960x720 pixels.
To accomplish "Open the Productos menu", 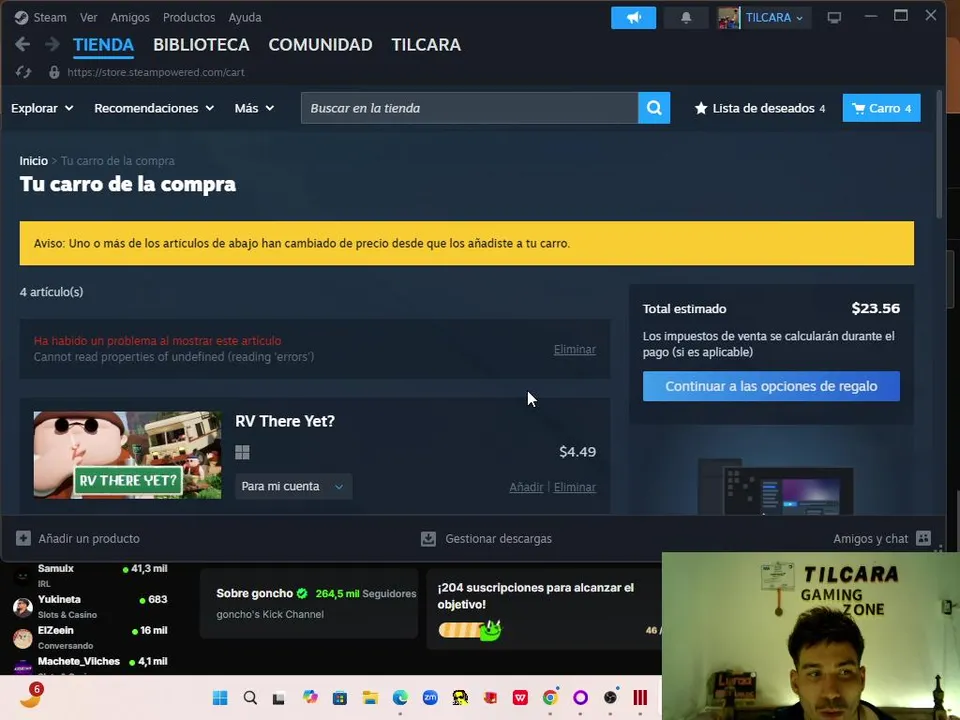I will pyautogui.click(x=189, y=17).
